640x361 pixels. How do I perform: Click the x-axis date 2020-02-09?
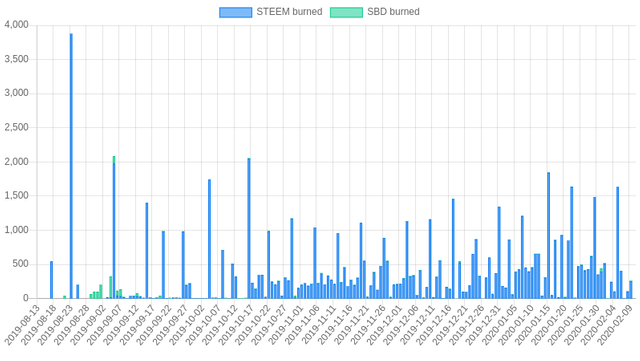(615, 325)
